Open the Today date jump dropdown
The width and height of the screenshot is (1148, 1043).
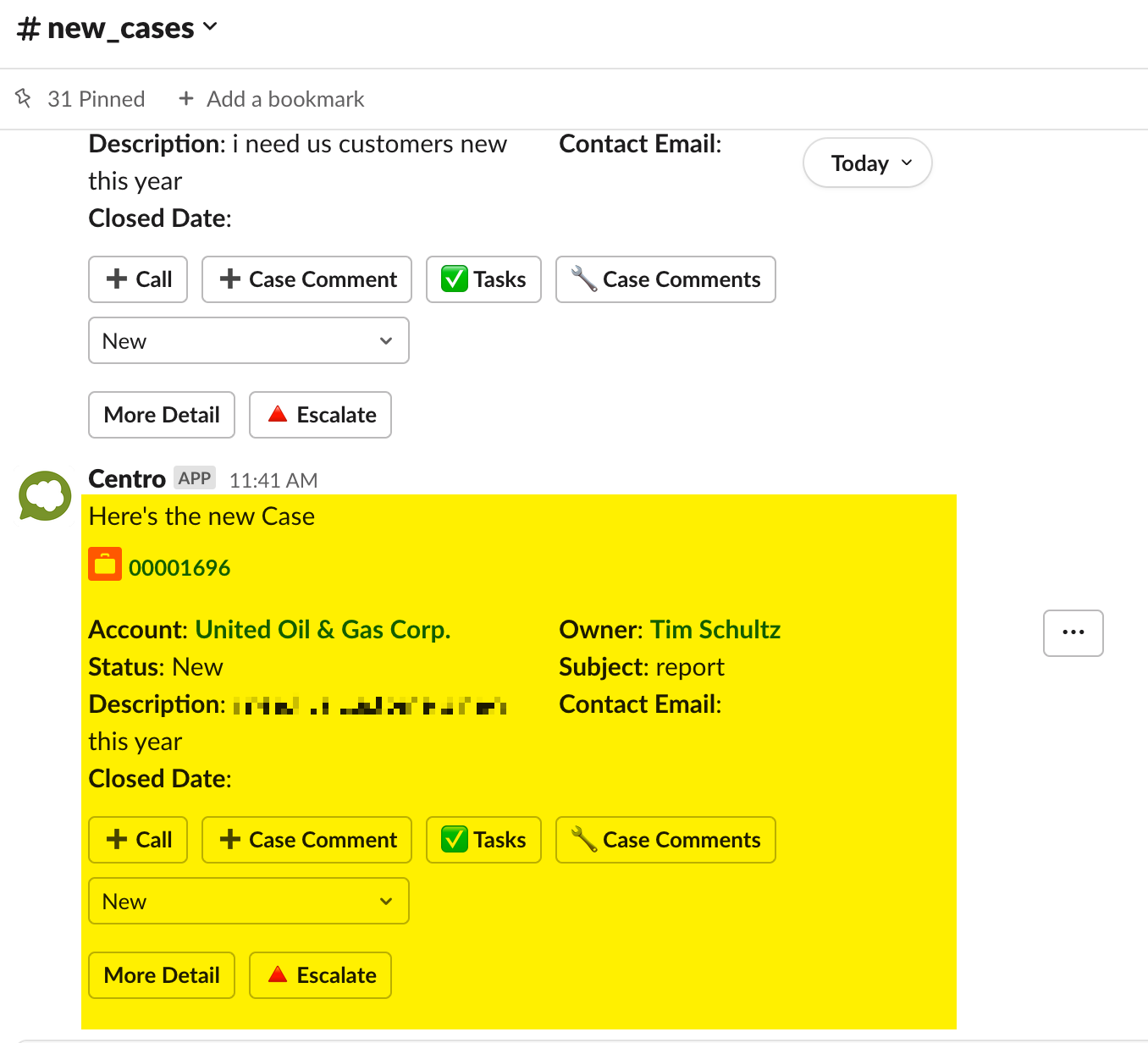[x=868, y=163]
